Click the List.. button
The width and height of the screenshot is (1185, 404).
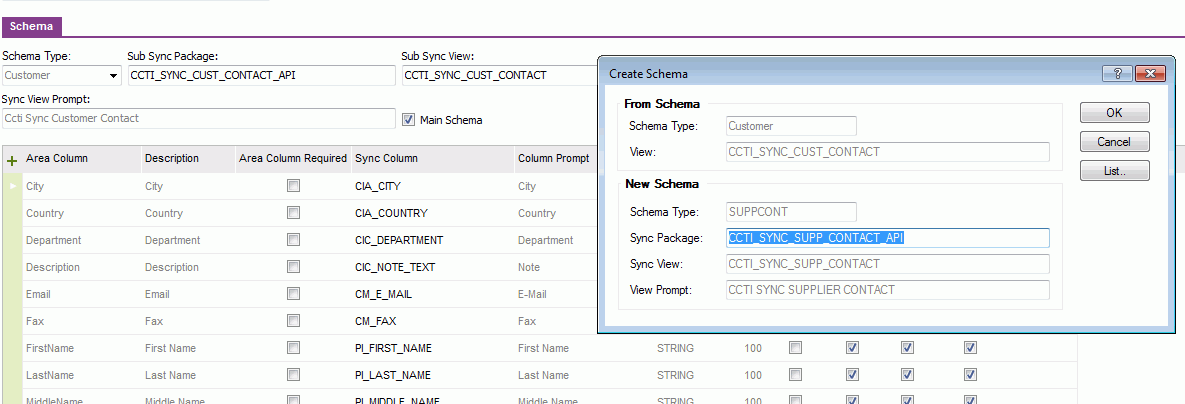tap(1115, 171)
